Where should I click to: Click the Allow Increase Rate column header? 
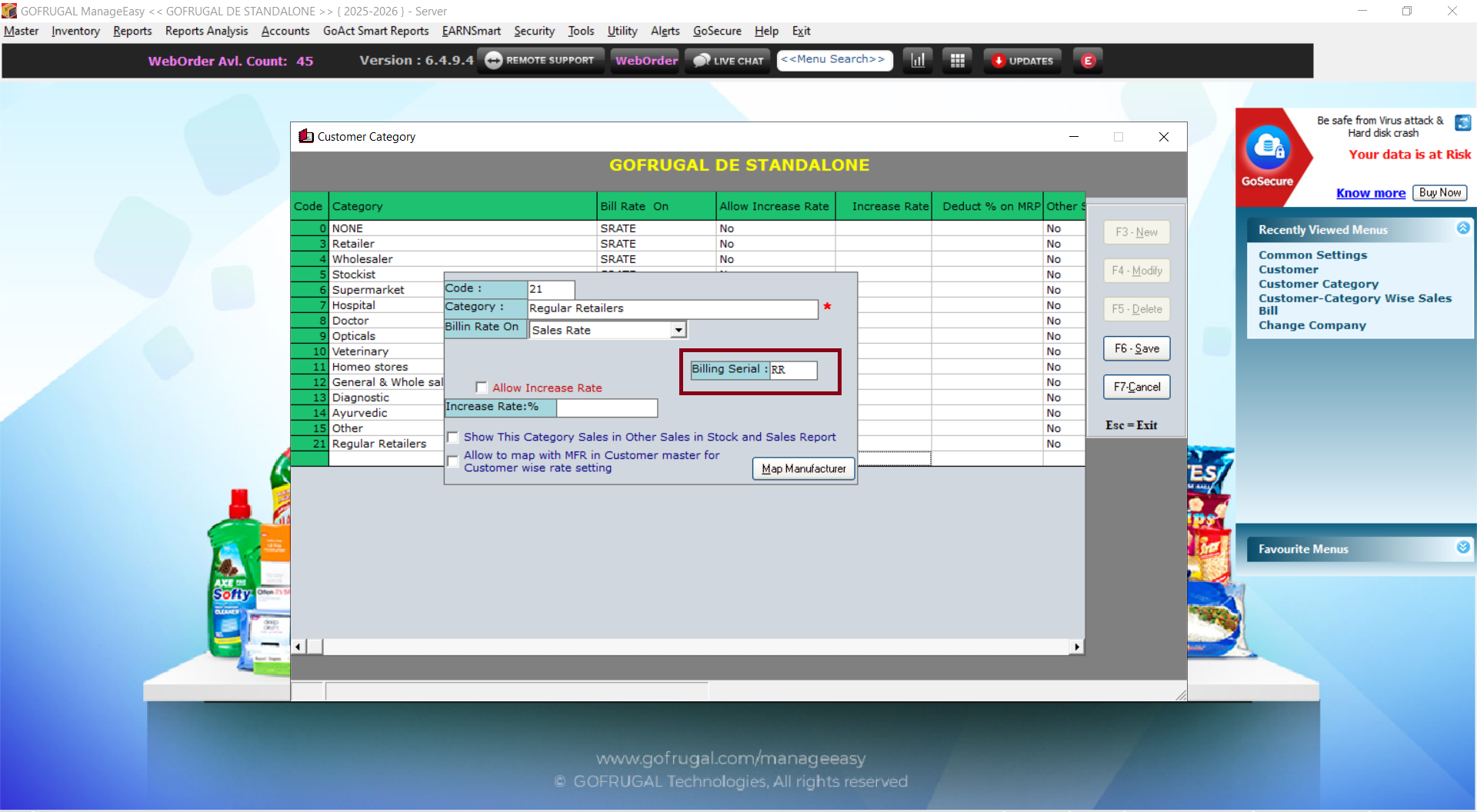point(775,206)
